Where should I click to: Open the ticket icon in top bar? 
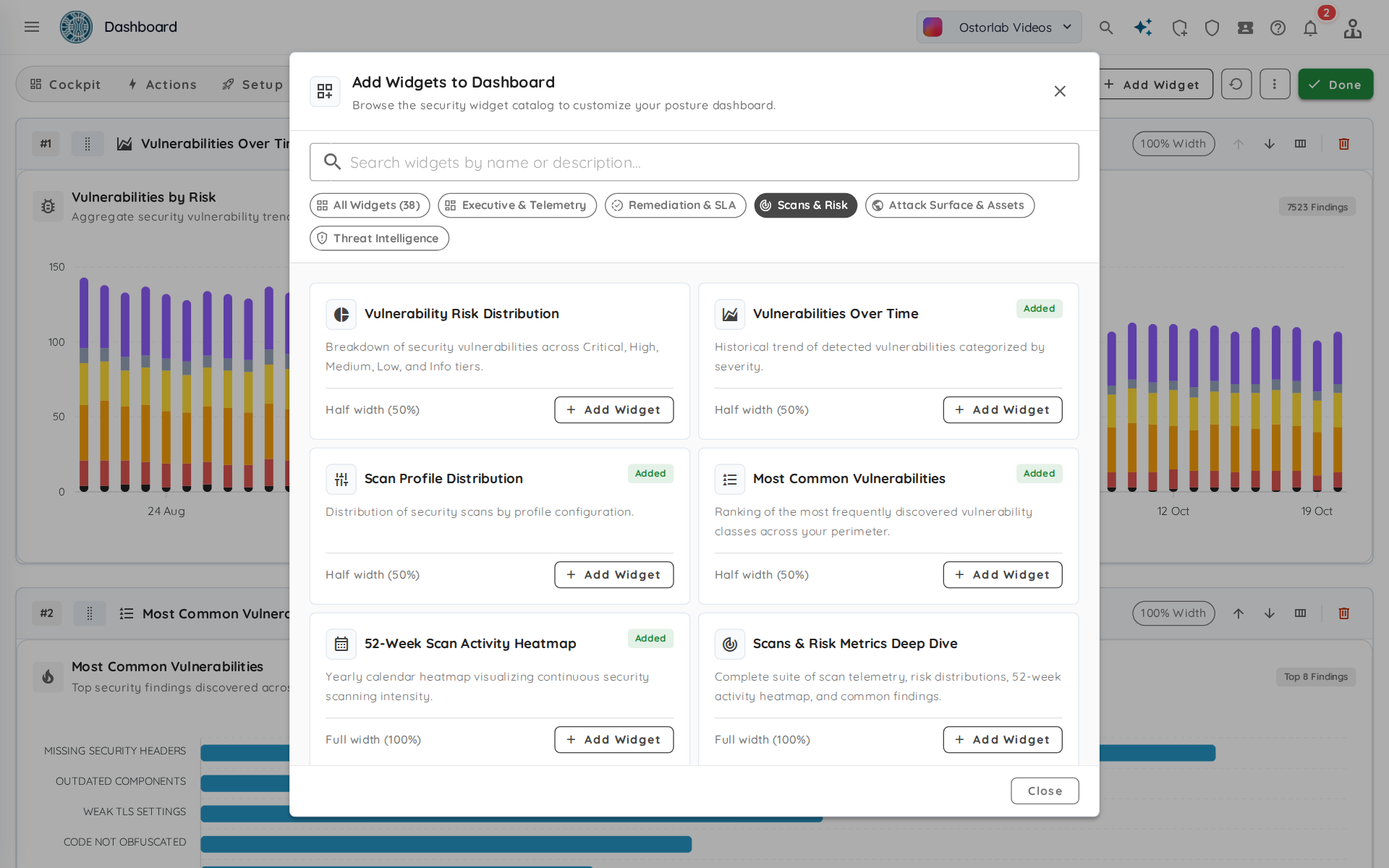[1245, 27]
